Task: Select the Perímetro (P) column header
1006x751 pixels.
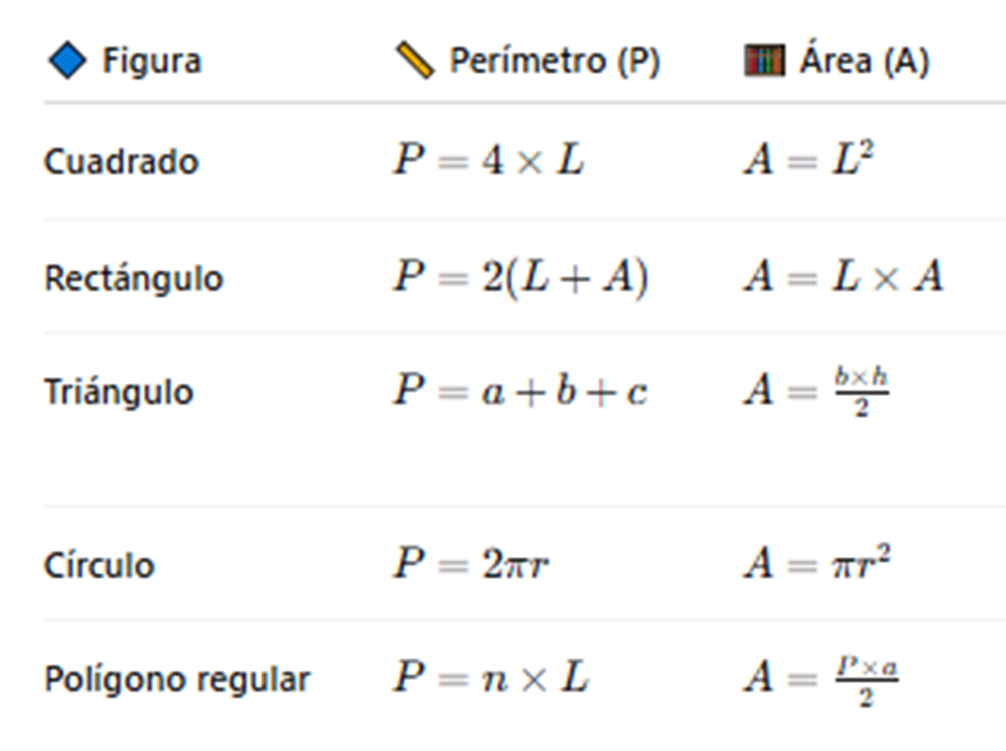Action: 555,61
